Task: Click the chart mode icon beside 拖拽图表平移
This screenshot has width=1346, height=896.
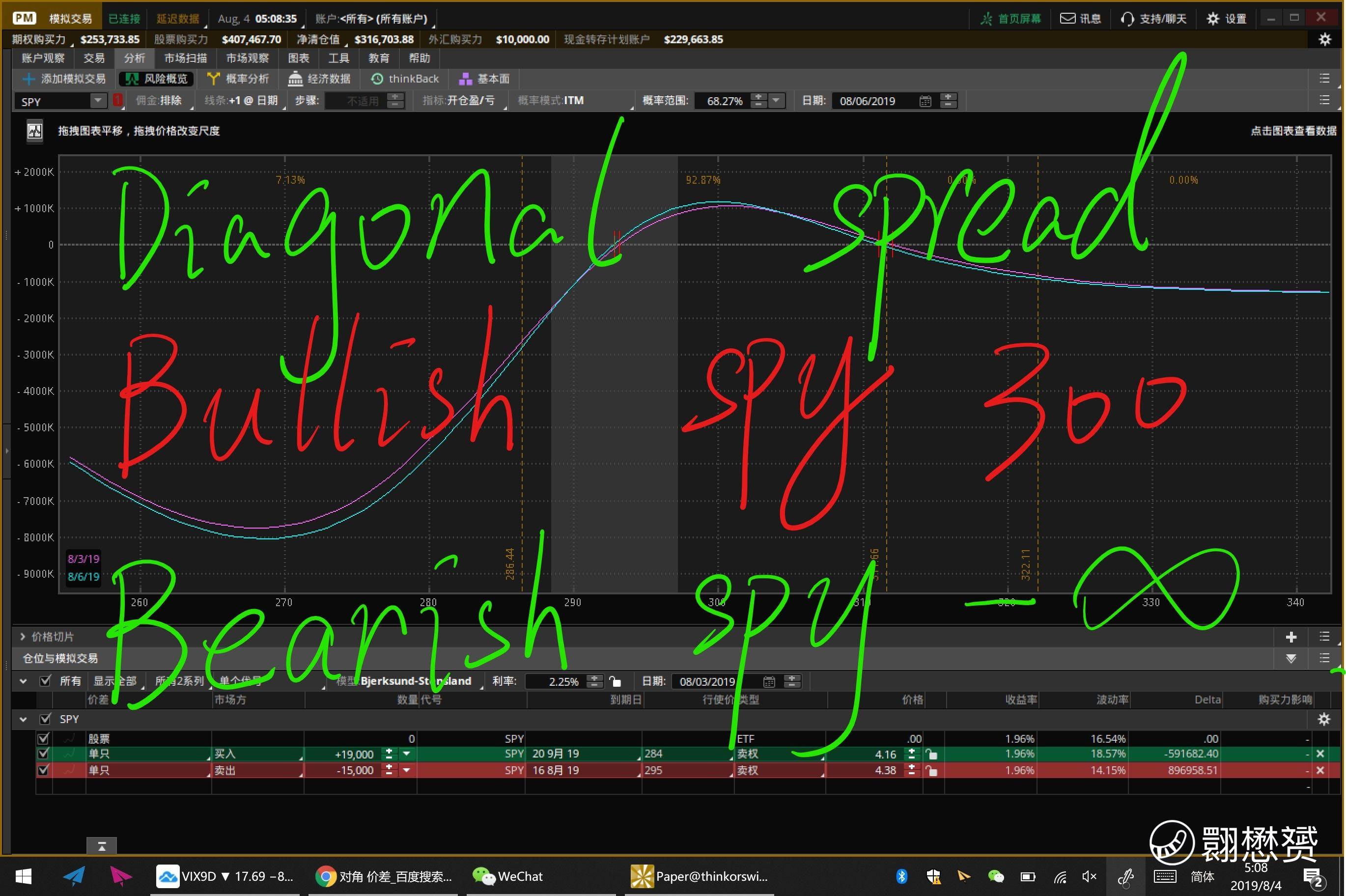Action: coord(35,132)
